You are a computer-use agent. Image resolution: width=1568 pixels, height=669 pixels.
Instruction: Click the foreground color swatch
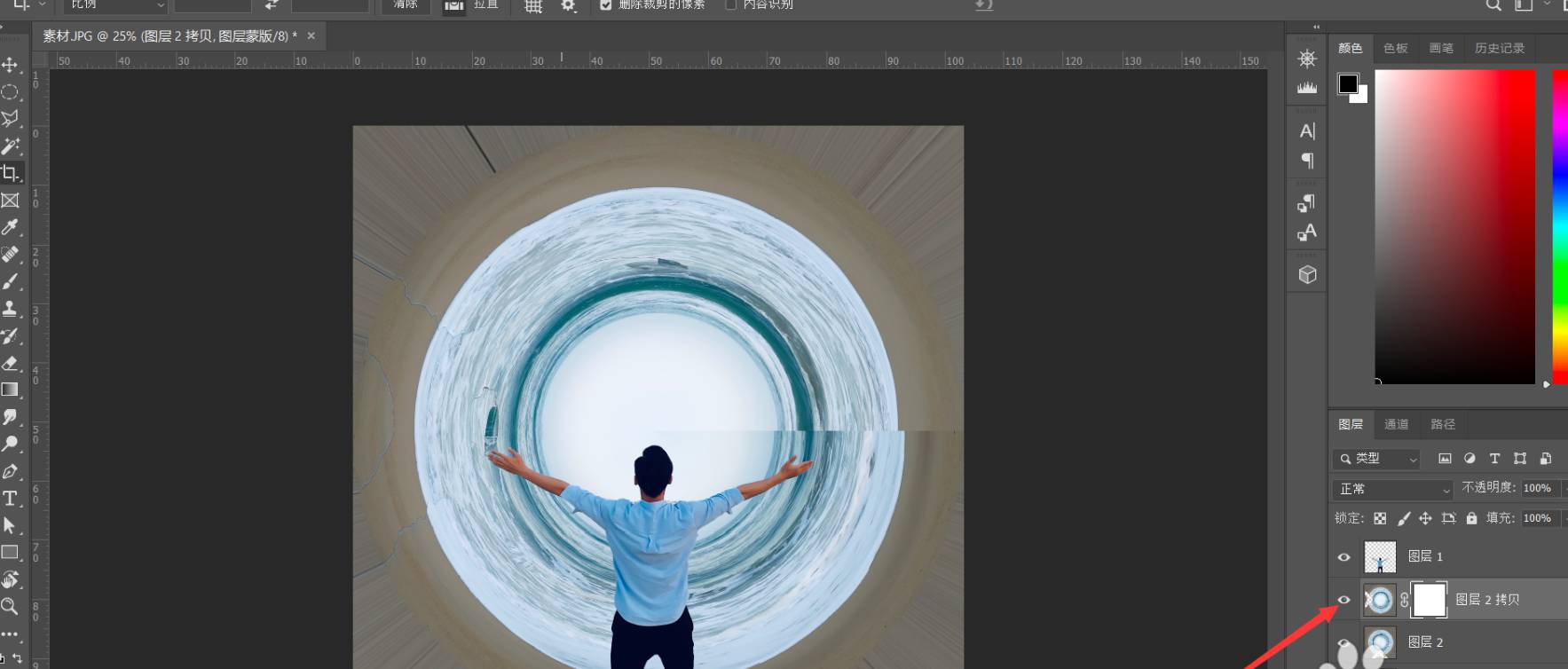pos(1347,83)
